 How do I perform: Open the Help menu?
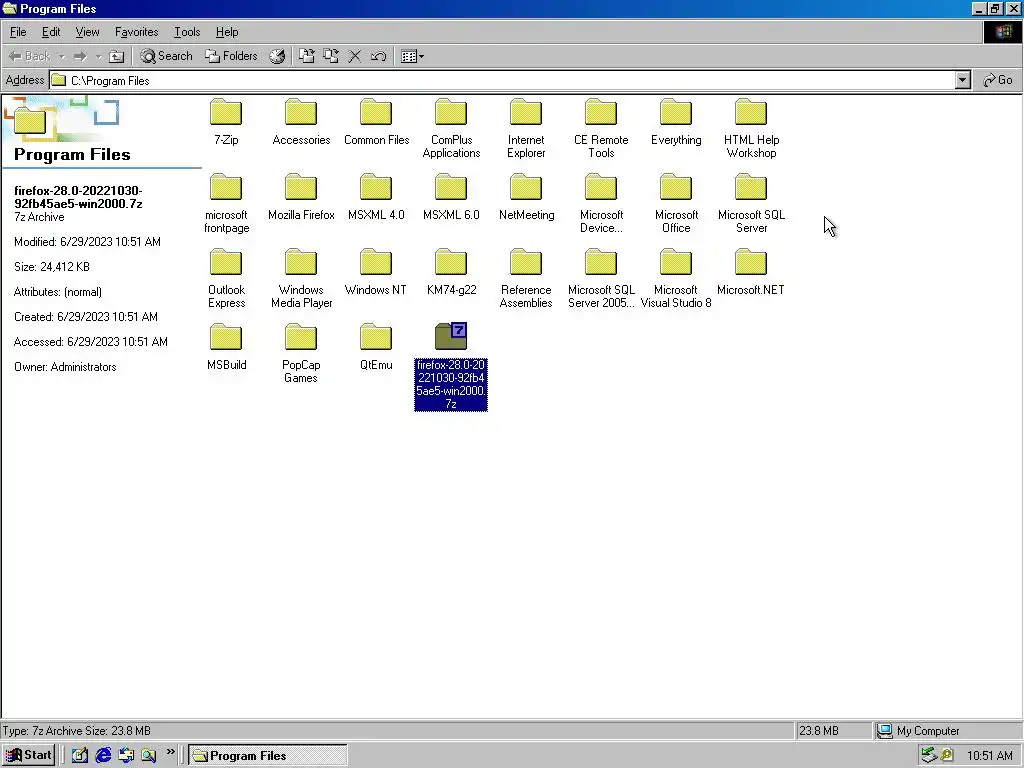[227, 32]
